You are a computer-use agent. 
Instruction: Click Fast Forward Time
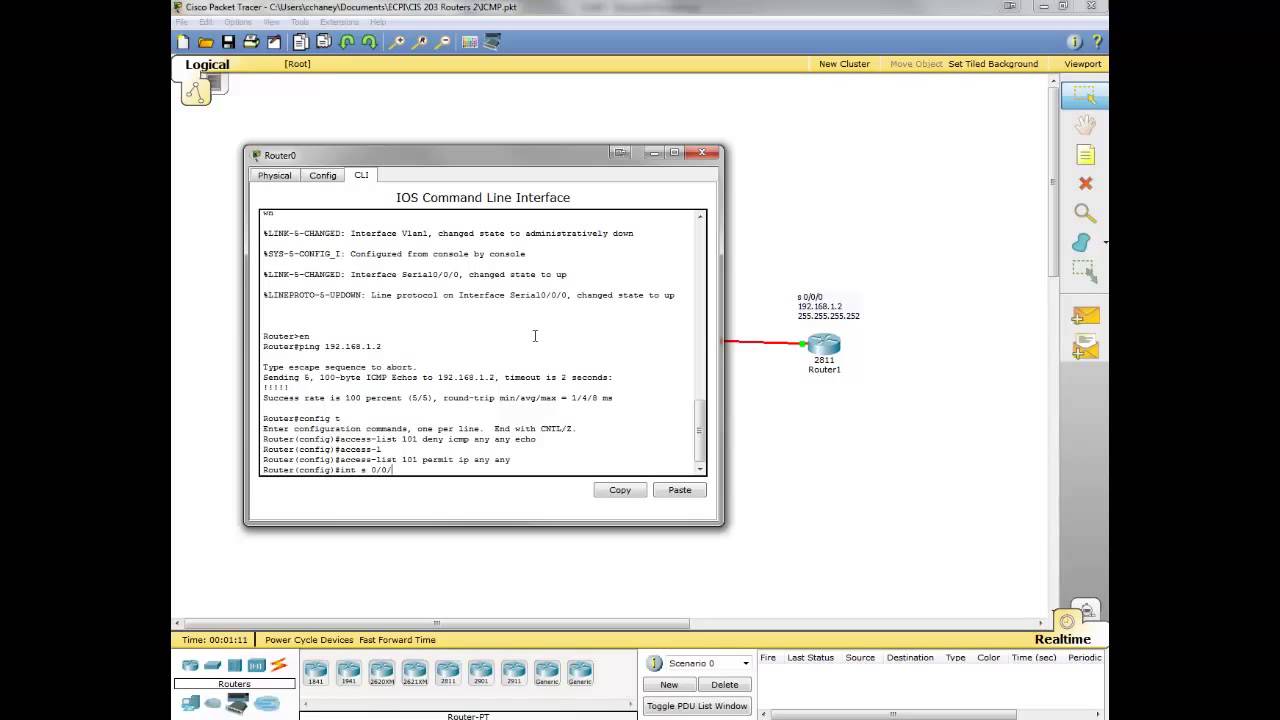pos(398,640)
